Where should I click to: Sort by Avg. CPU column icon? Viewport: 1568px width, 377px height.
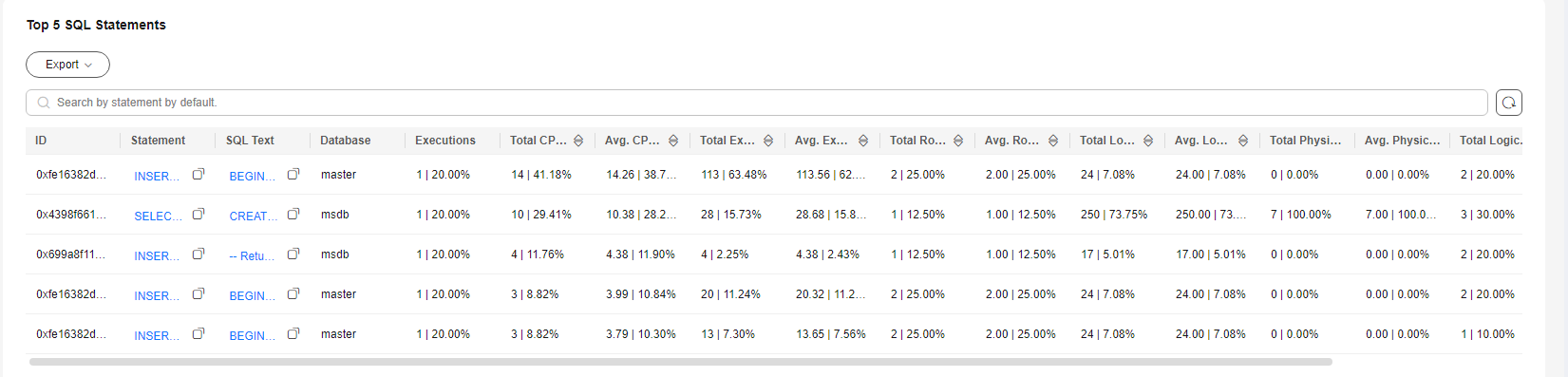[673, 141]
